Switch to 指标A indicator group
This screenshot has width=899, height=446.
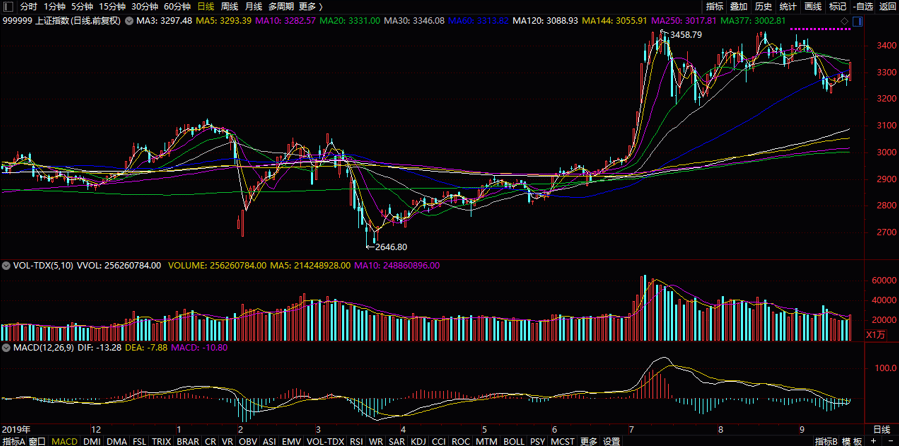tap(12, 441)
